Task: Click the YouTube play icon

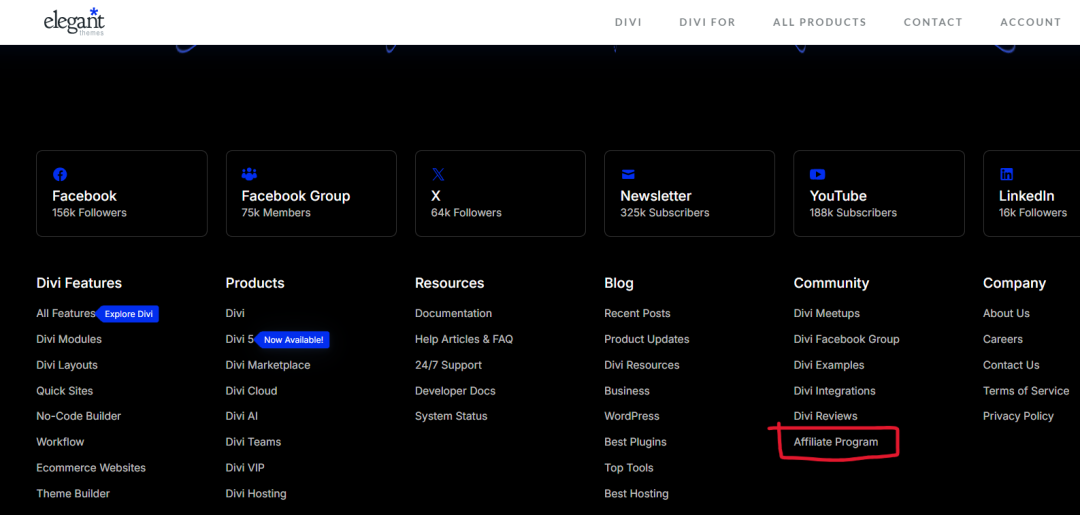Action: tap(818, 174)
